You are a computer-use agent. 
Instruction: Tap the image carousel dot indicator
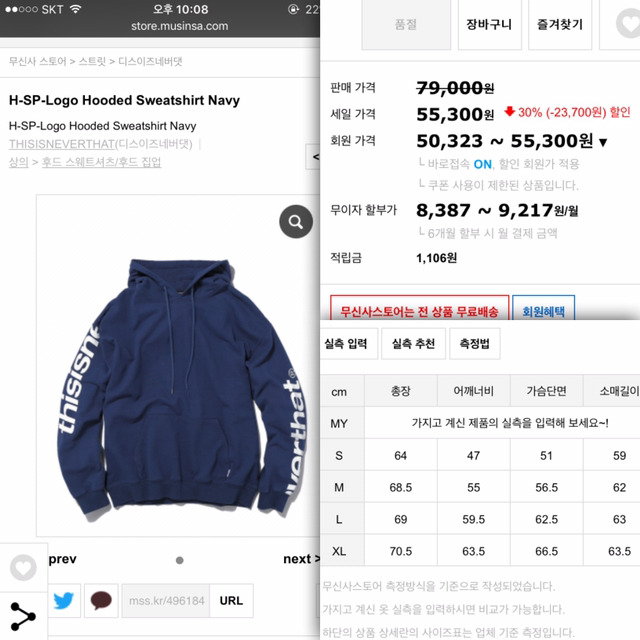179,560
